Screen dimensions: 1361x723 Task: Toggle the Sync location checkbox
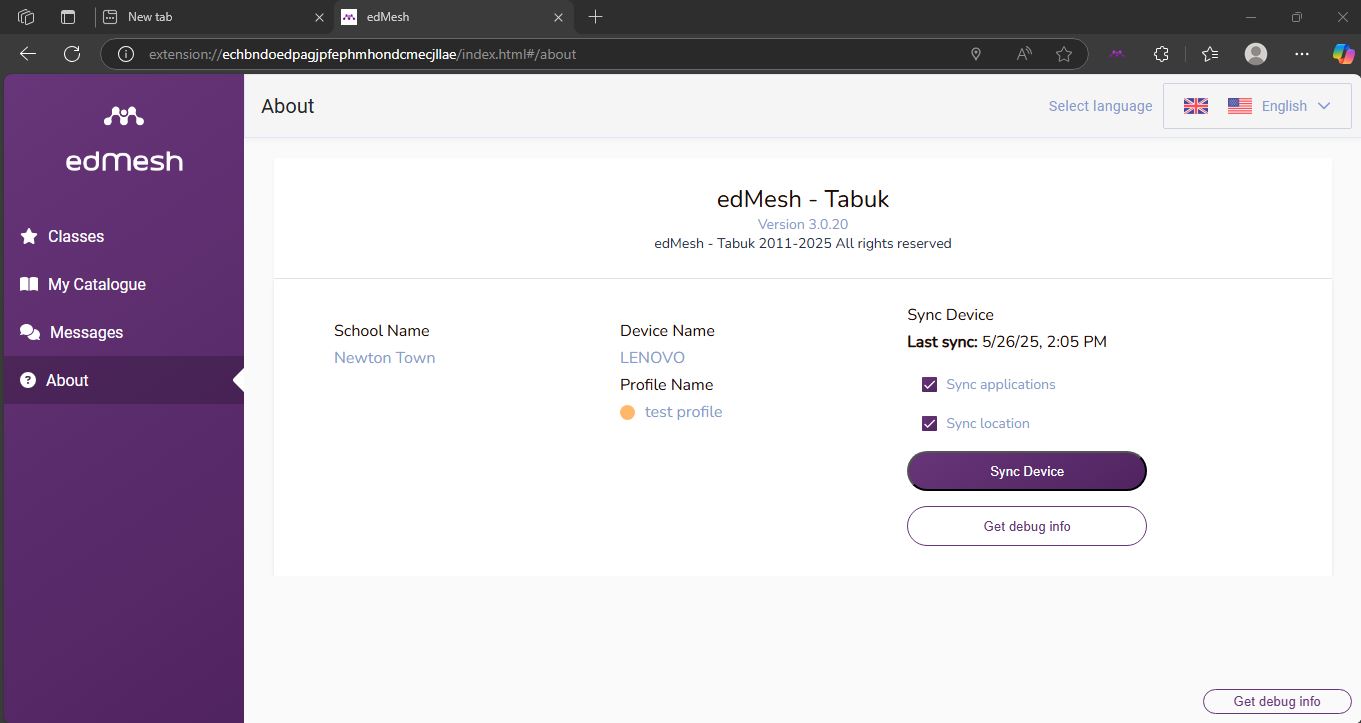(x=930, y=423)
